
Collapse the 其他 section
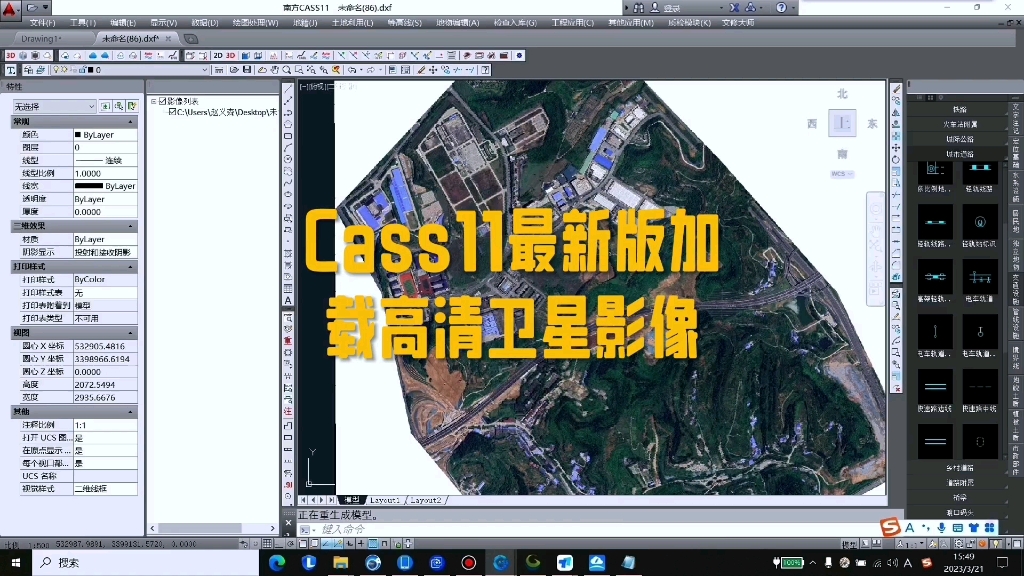click(x=130, y=411)
